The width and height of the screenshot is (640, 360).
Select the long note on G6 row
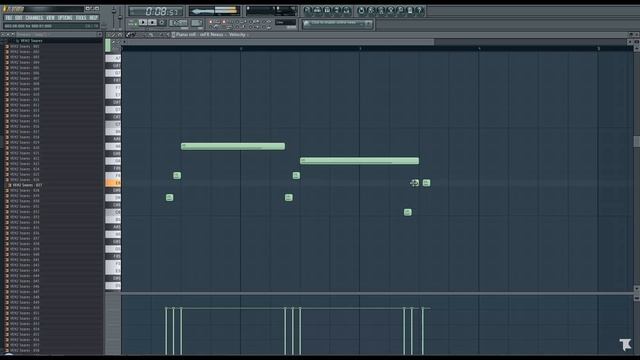click(360, 161)
